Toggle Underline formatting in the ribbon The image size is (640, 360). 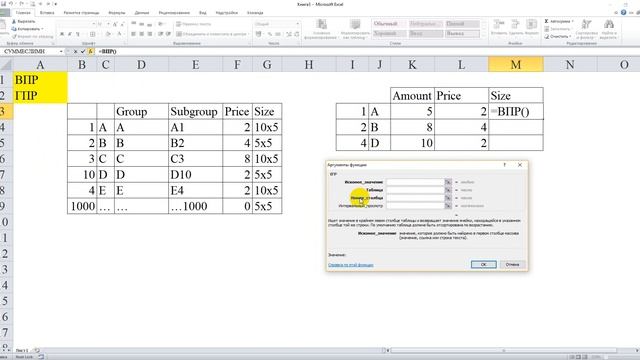point(78,34)
